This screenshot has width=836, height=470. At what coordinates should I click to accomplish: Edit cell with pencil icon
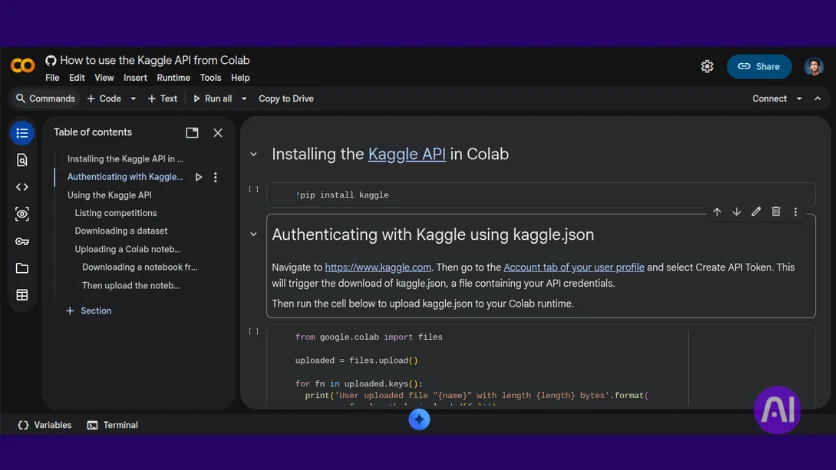[756, 212]
